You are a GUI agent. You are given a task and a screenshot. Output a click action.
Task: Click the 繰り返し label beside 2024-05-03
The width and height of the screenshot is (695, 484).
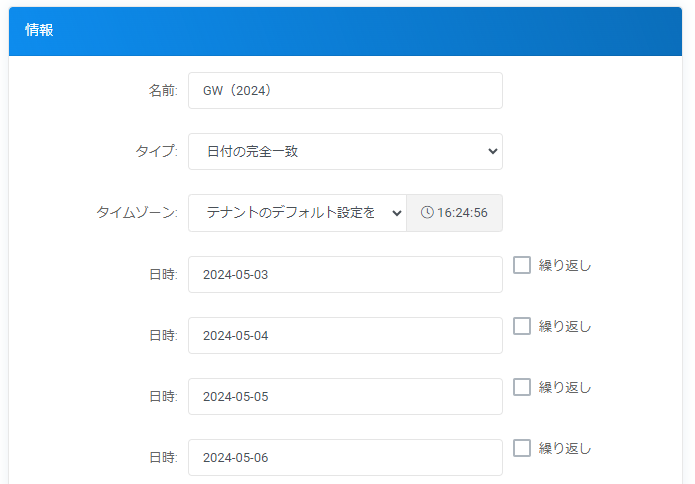(565, 265)
